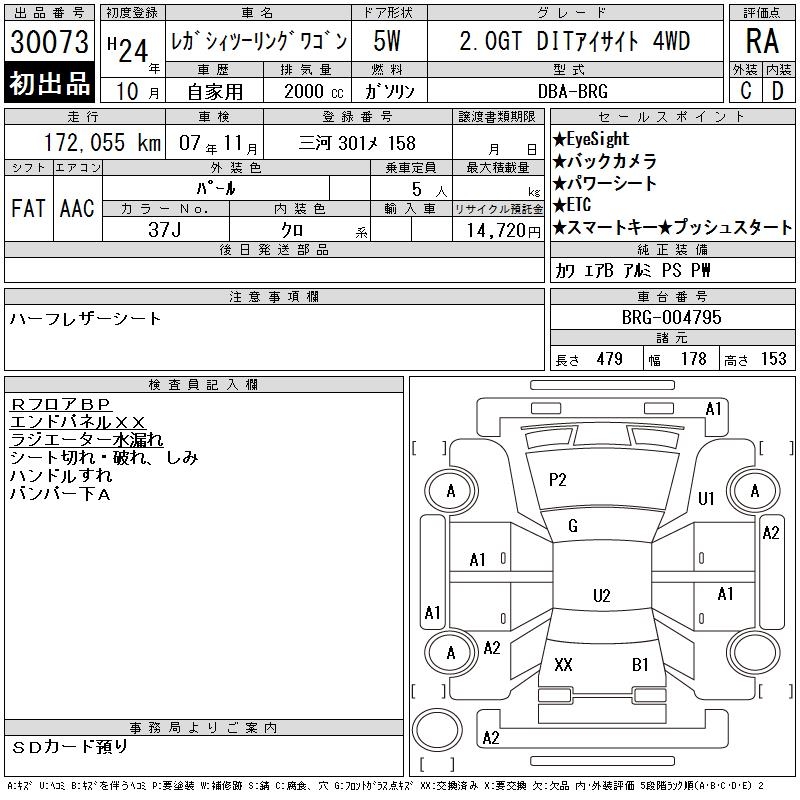
Task: Click the note ハンドルすれ
Action: (61, 476)
